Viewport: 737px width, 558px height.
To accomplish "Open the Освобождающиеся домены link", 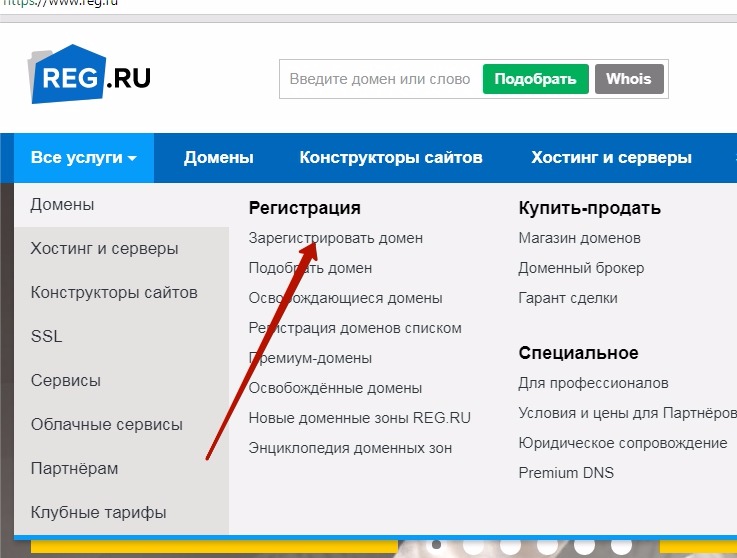I will pyautogui.click(x=345, y=298).
